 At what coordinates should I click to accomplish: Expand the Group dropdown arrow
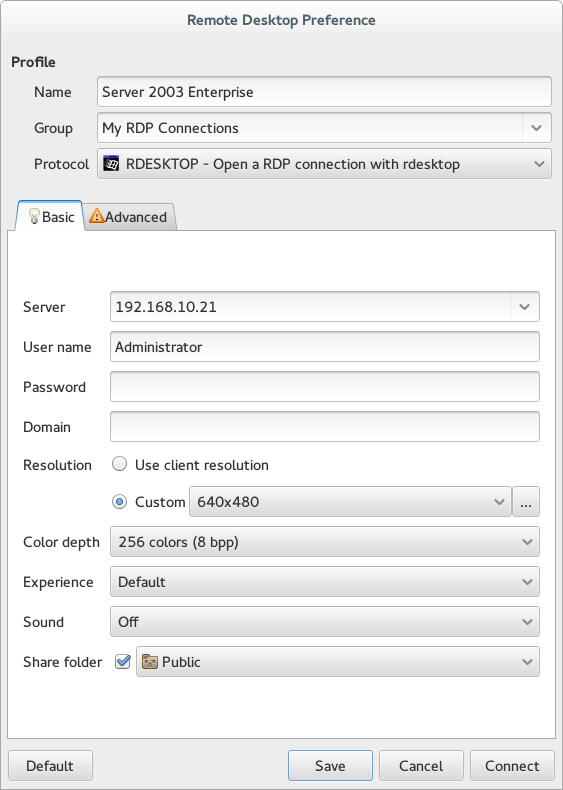coord(536,128)
